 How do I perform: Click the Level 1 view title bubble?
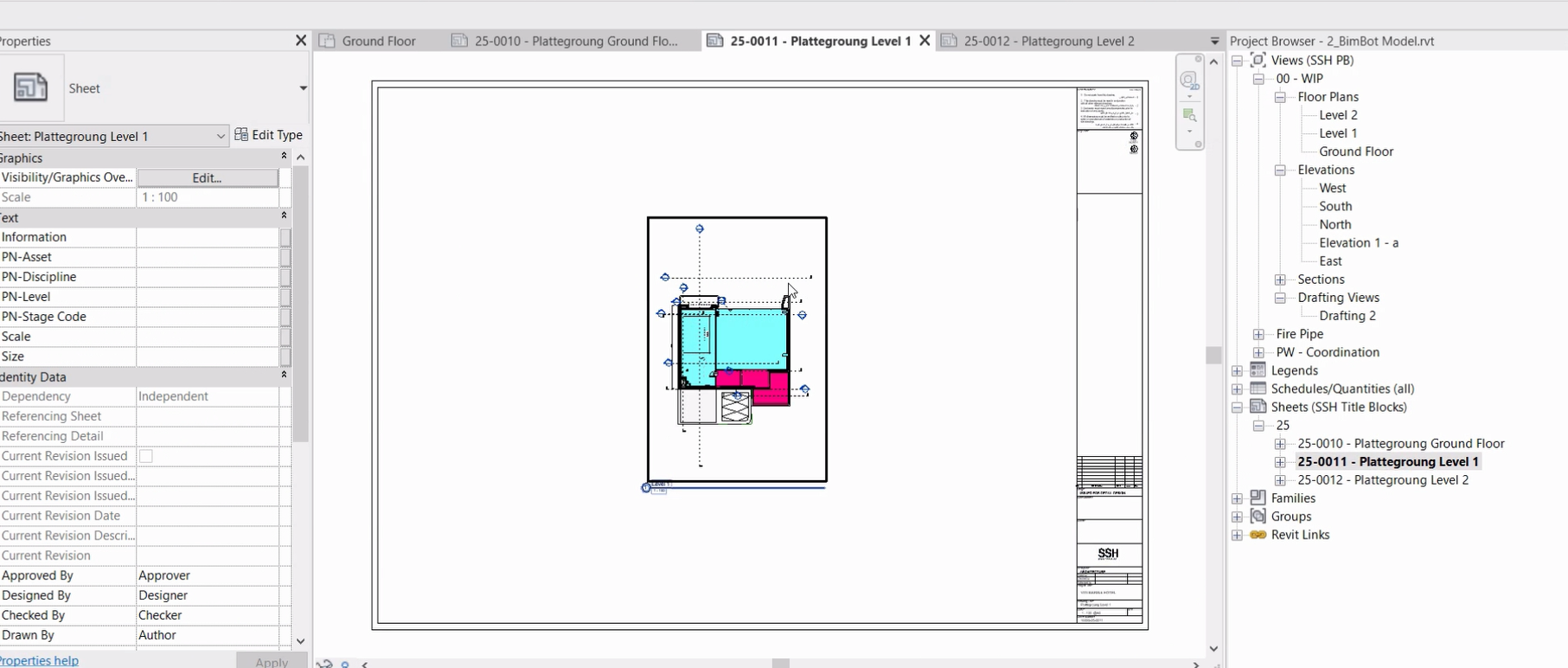pos(646,488)
